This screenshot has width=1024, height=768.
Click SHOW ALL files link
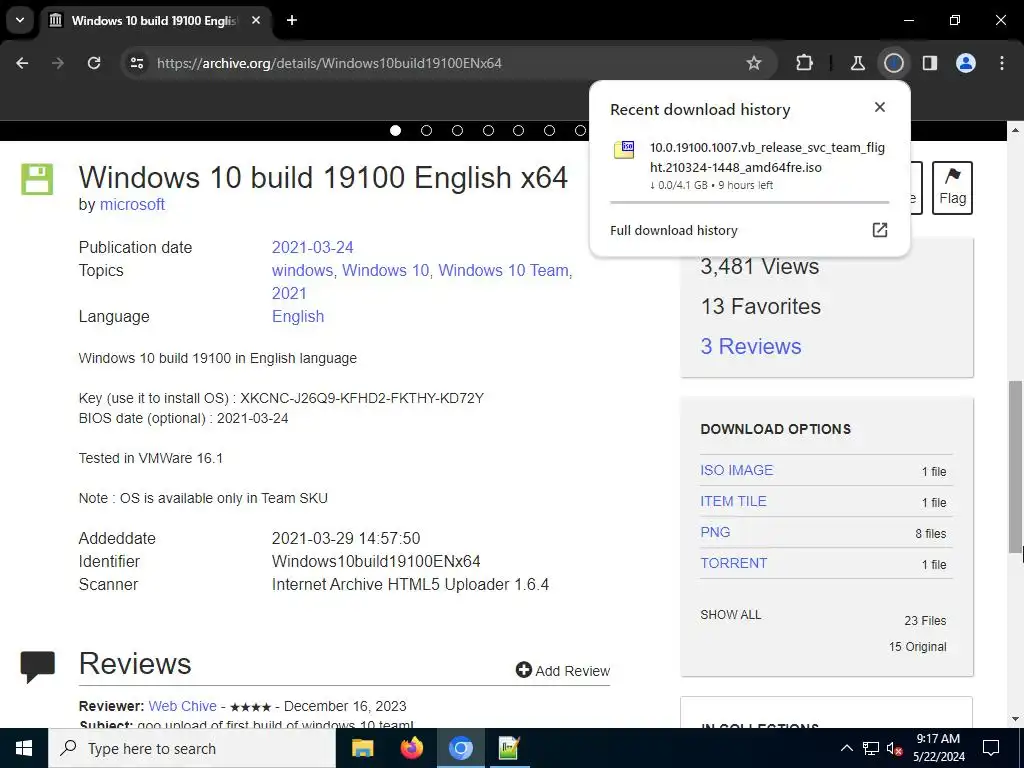pos(731,615)
